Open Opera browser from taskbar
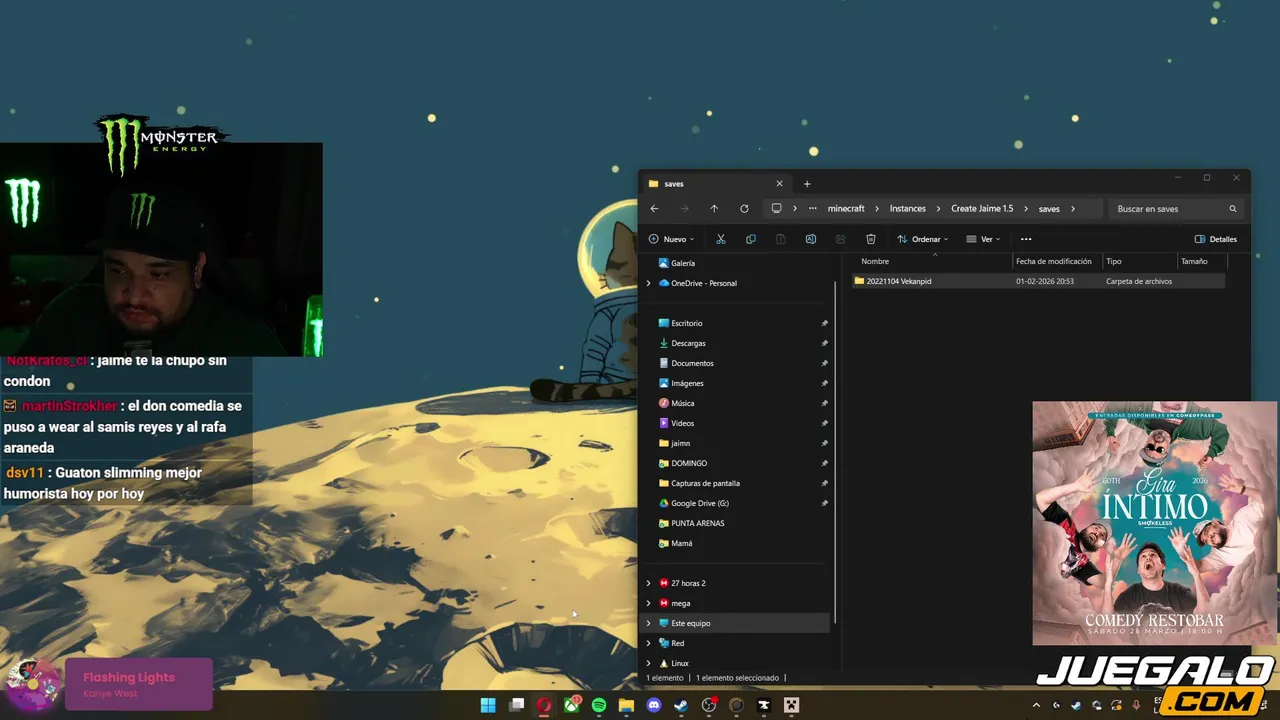Viewport: 1280px width, 720px height. click(x=544, y=705)
